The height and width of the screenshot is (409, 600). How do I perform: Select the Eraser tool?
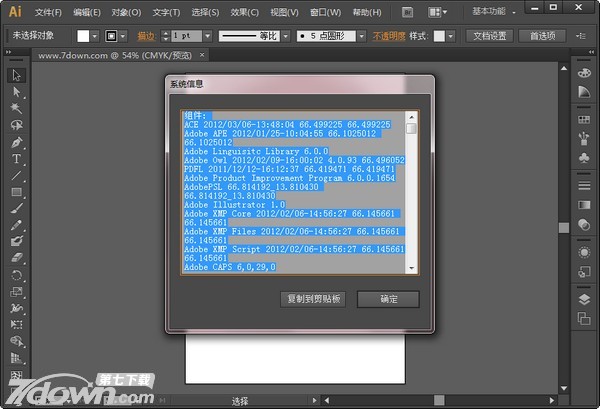coord(16,258)
